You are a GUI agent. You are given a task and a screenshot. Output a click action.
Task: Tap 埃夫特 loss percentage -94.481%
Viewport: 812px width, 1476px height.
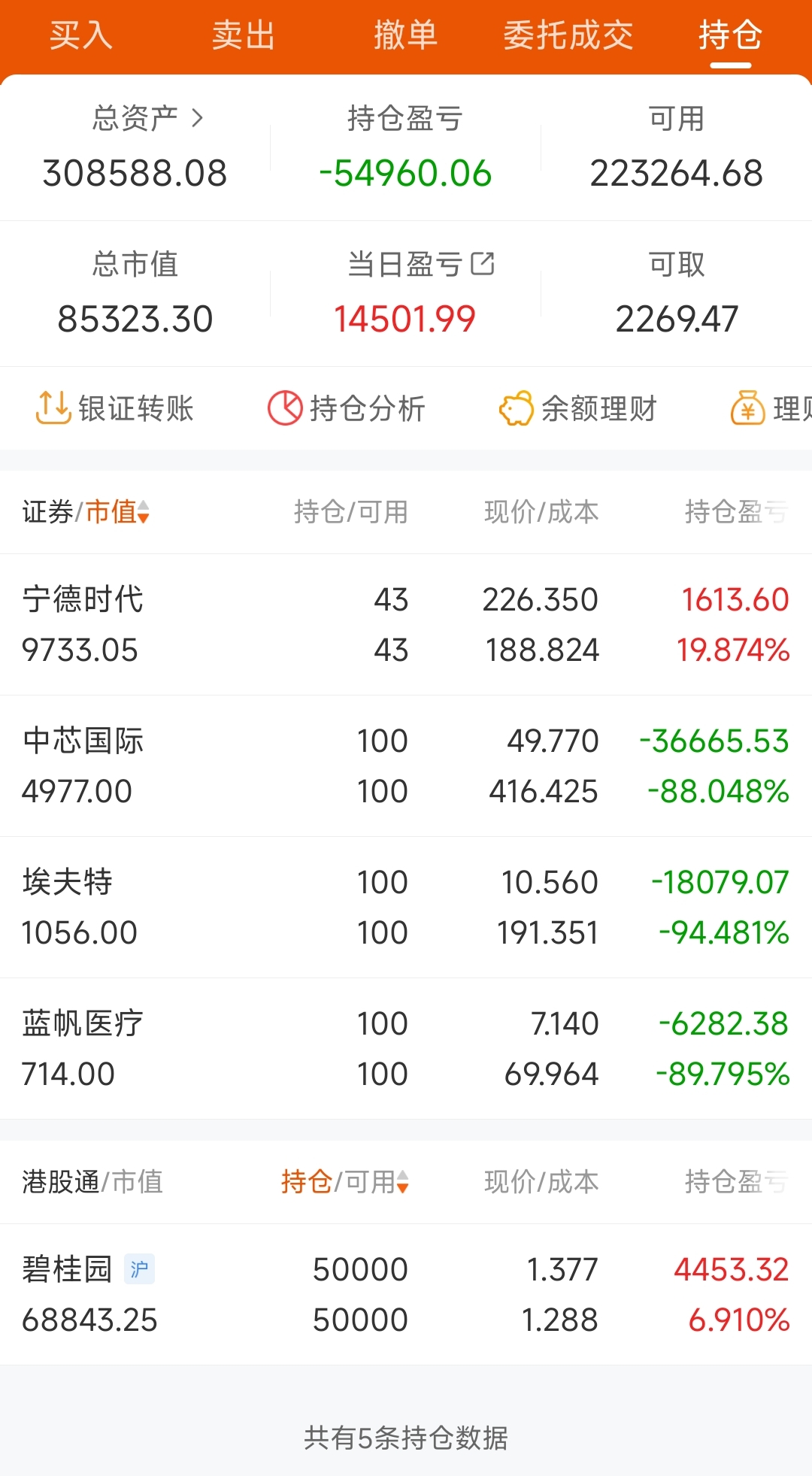pyautogui.click(x=724, y=933)
